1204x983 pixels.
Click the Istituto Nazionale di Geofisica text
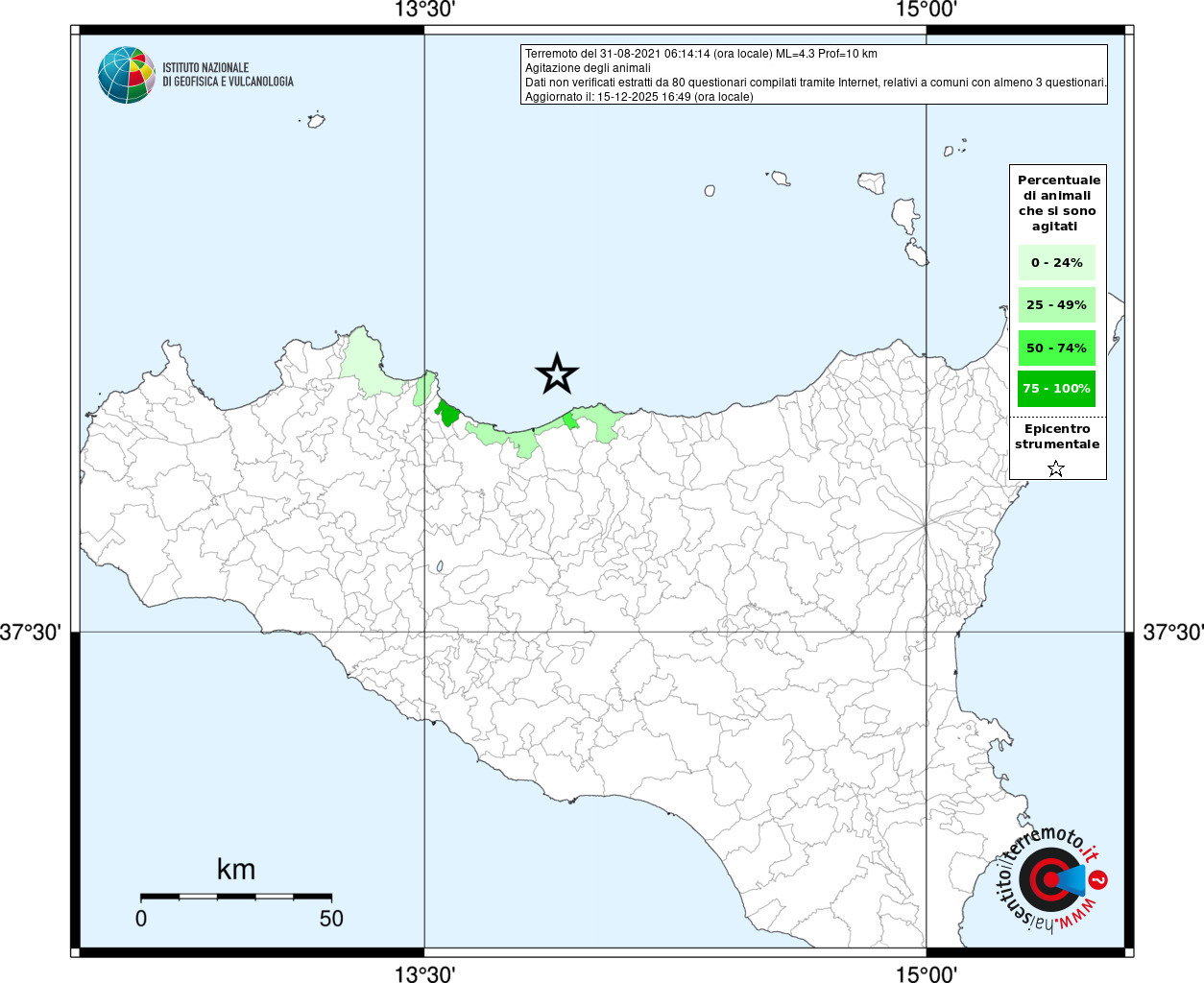[x=228, y=75]
